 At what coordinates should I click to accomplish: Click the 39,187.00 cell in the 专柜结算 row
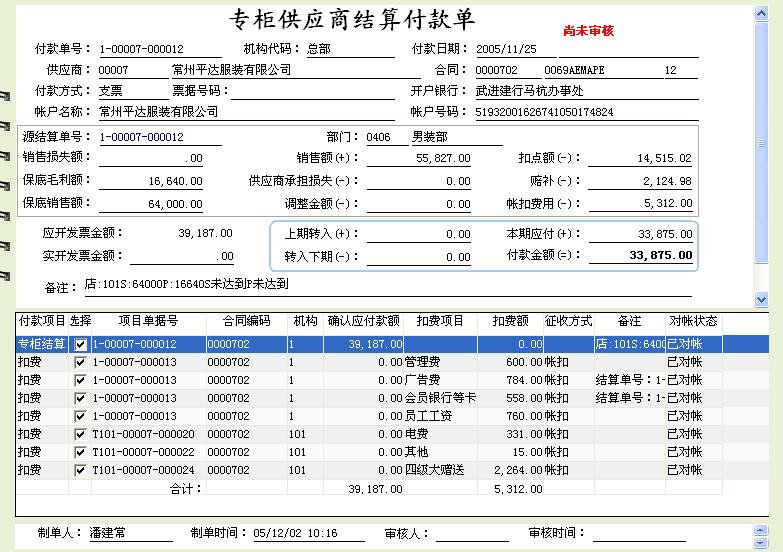coord(364,344)
